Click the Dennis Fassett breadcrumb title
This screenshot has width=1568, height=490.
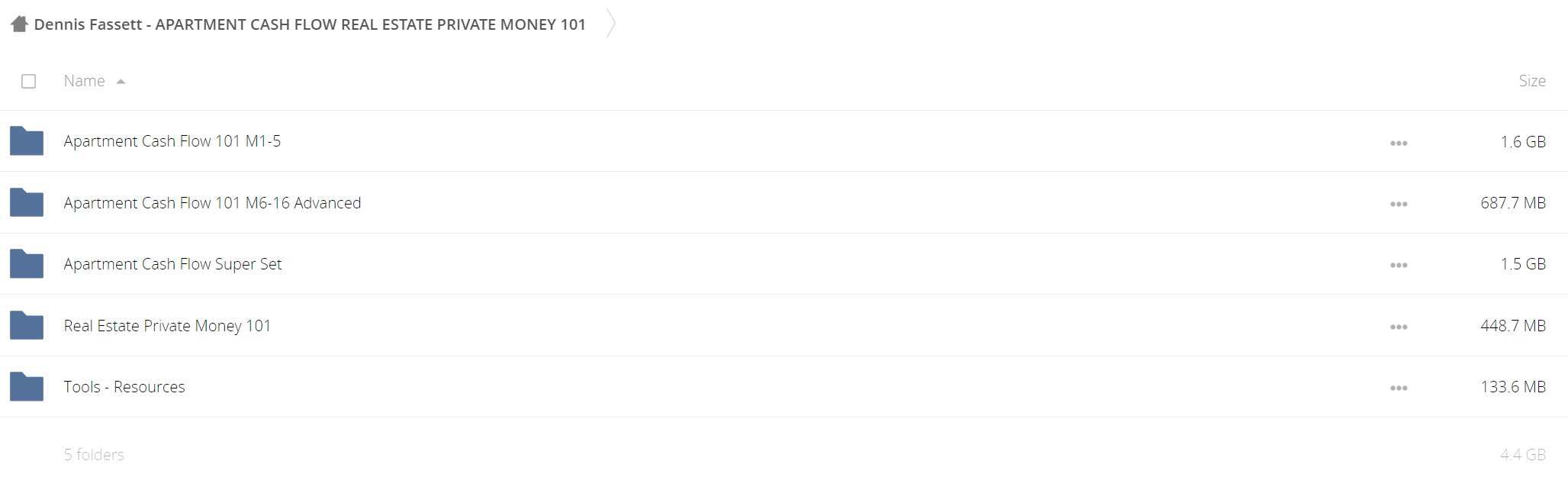point(310,24)
